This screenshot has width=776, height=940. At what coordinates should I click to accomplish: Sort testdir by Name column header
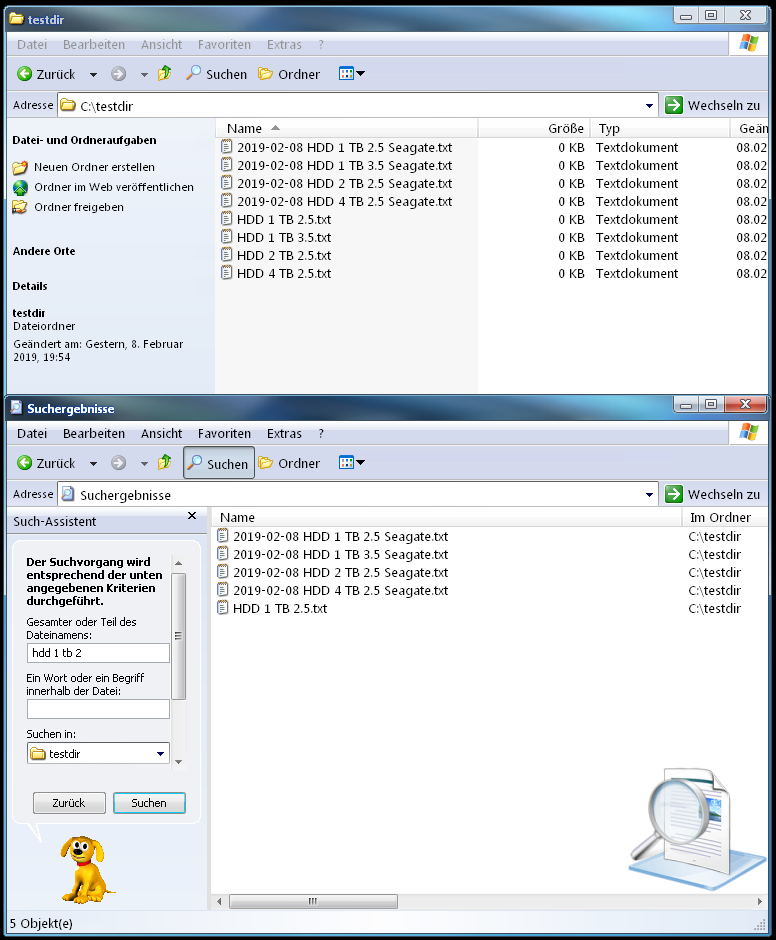click(x=347, y=128)
